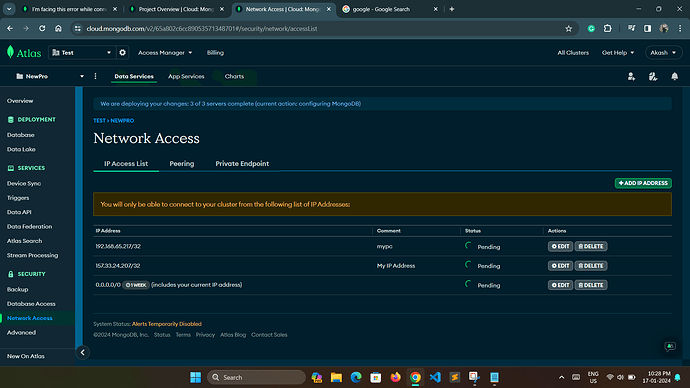Expand the NewPro project selector
The image size is (690, 388).
click(49, 76)
